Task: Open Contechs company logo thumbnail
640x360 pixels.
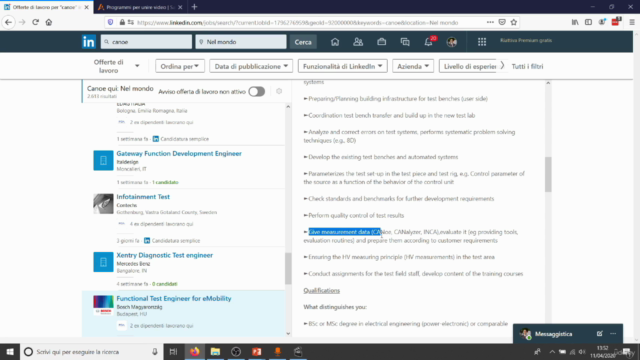Action: click(x=103, y=204)
